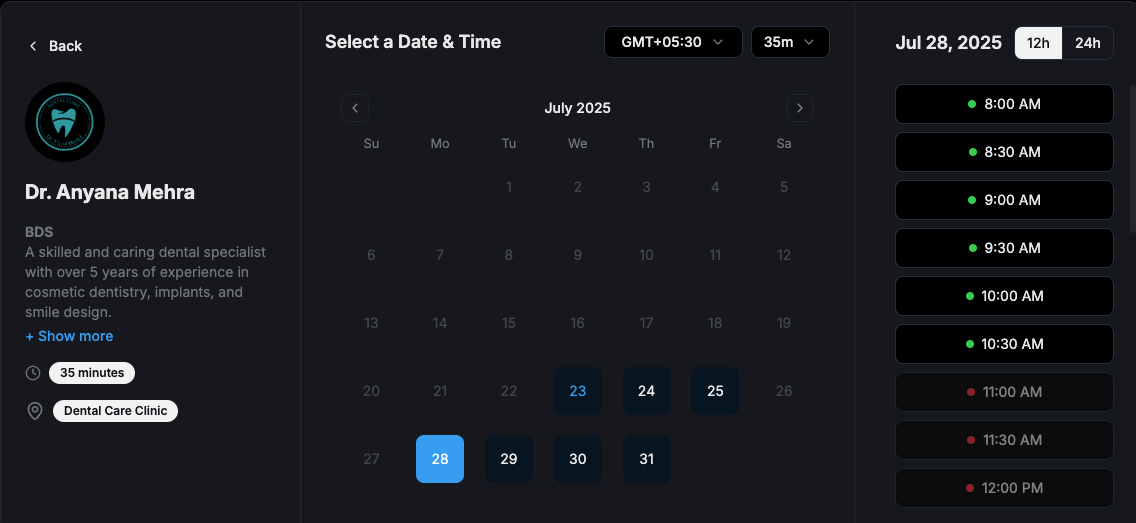The width and height of the screenshot is (1136, 523).
Task: Click the dental clinic tooth logo
Action: 65,122
